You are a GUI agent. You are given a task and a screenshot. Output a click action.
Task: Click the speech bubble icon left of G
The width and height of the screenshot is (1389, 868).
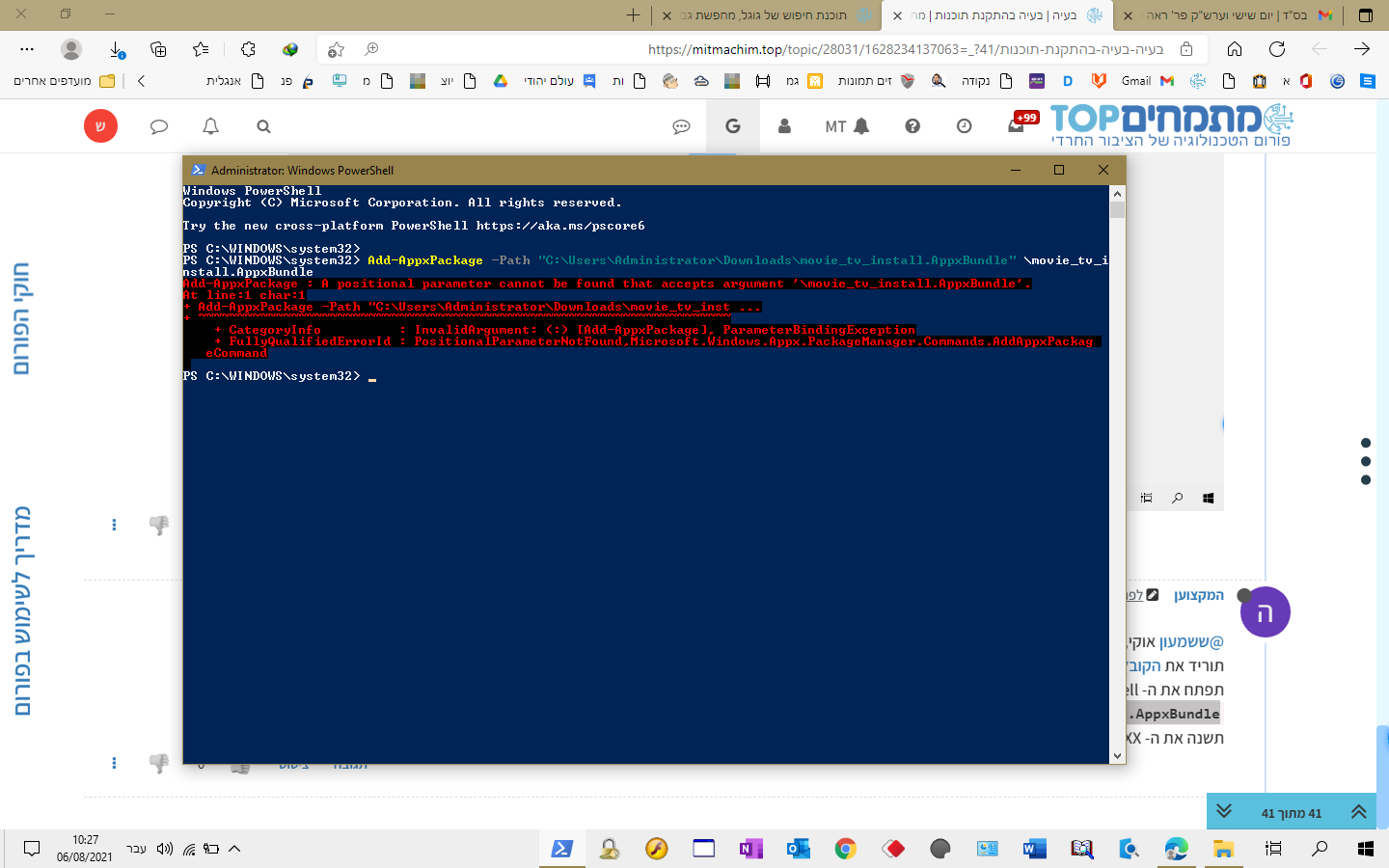coord(681,126)
